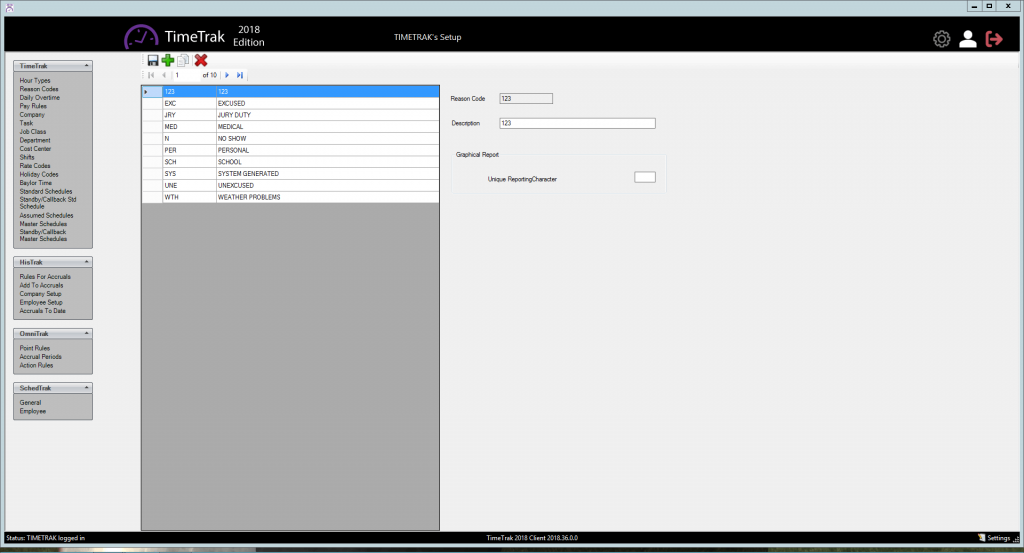Open Task setup

tap(26, 123)
